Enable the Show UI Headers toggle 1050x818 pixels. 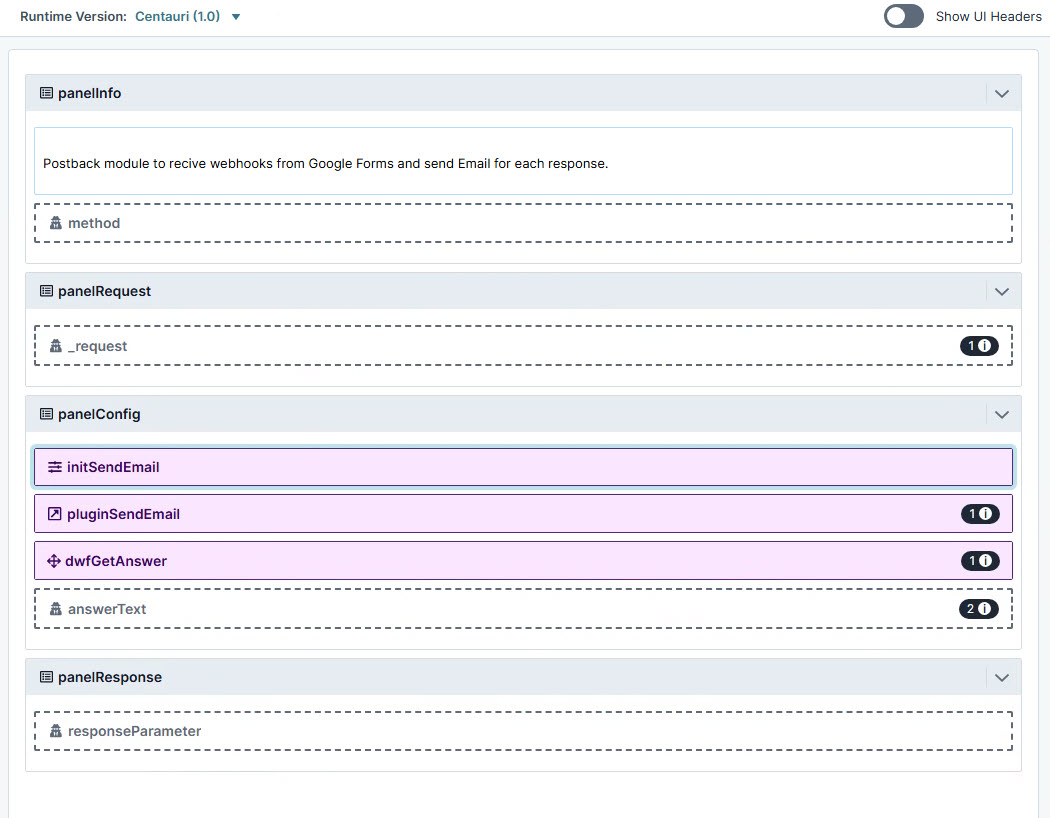click(x=903, y=16)
